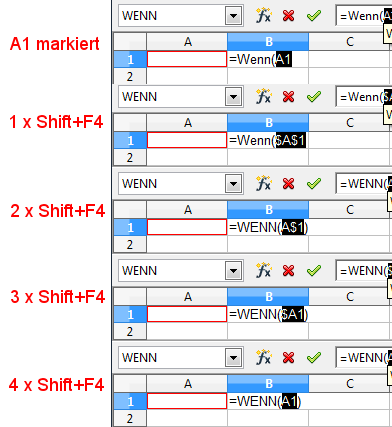Viewport: 392px width, 427px height.
Task: Click formula input line in '4 x Shift+F4' panel
Action: tap(364, 358)
